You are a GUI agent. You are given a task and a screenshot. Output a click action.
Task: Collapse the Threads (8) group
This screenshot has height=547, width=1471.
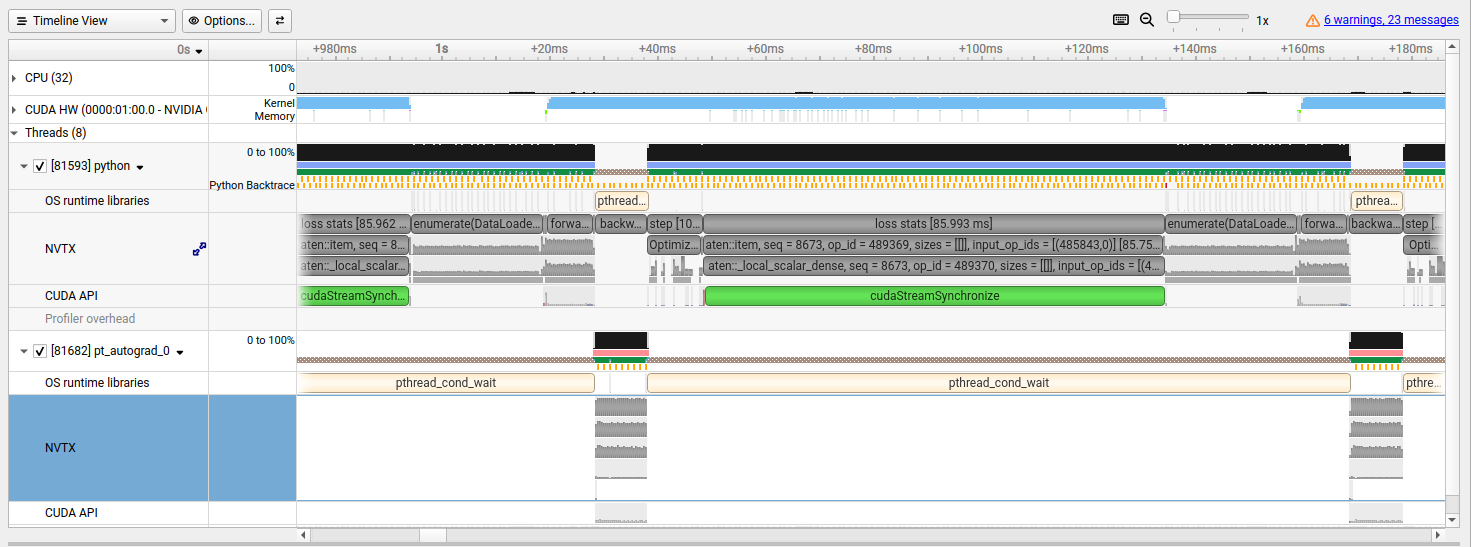point(14,132)
